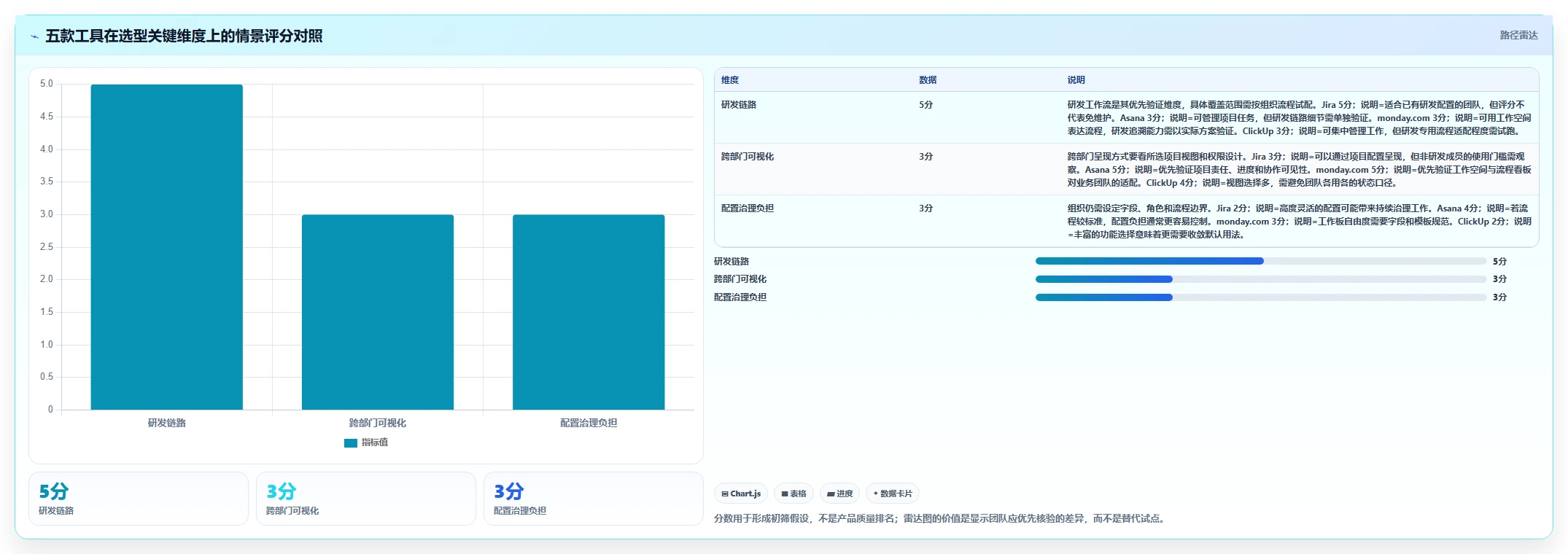Screen dimensions: 1568x554
Task: Click the 配置治理负担 table row cell
Action: 748,208
